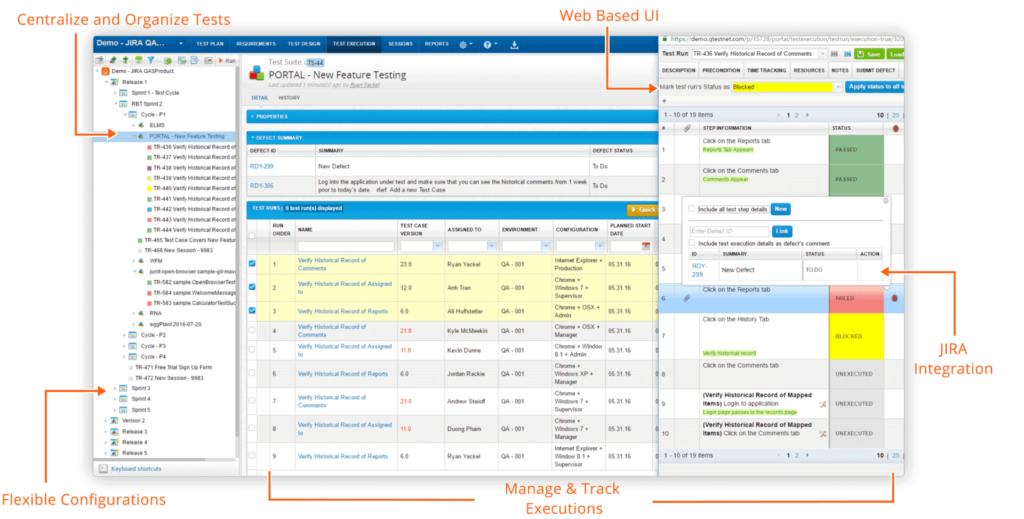Image resolution: width=1024 pixels, height=519 pixels.
Task: Open the settings gear in top navigation
Action: point(463,44)
